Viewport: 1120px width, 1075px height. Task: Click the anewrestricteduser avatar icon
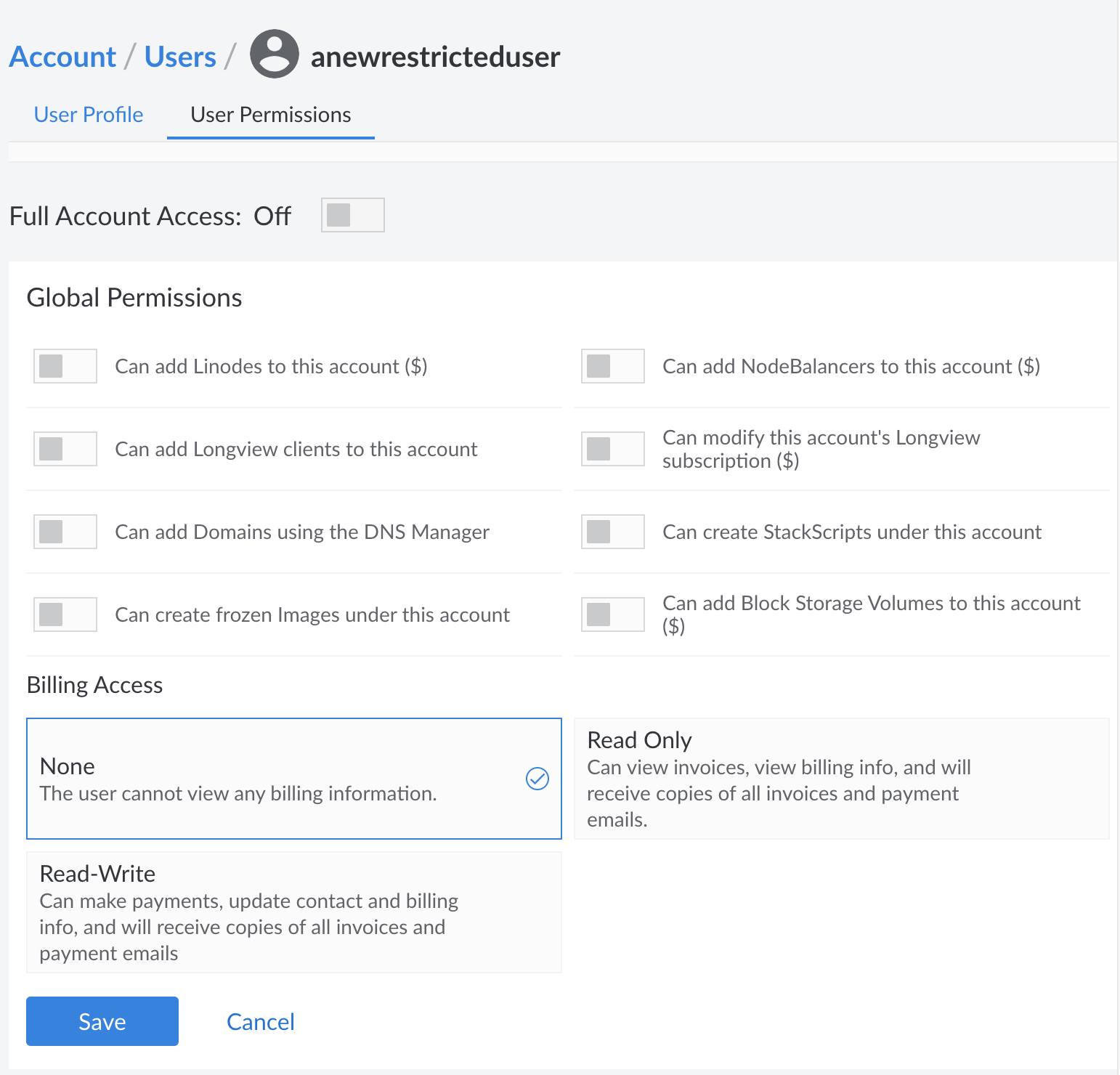coord(275,55)
